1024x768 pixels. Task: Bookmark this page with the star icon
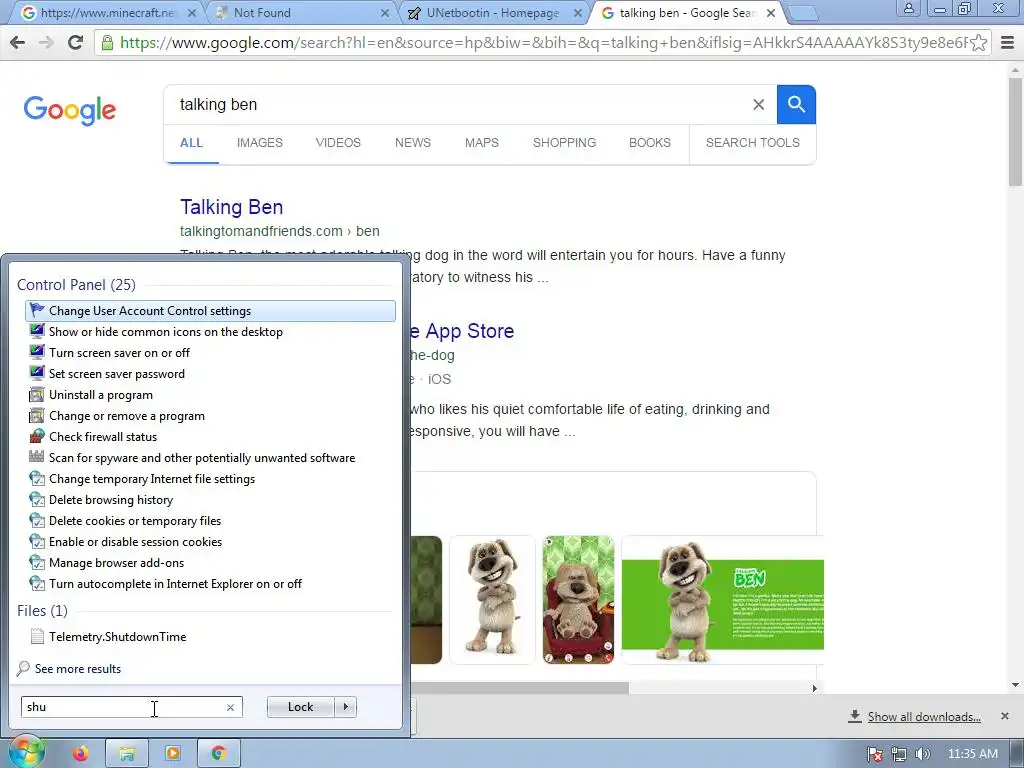tap(978, 43)
